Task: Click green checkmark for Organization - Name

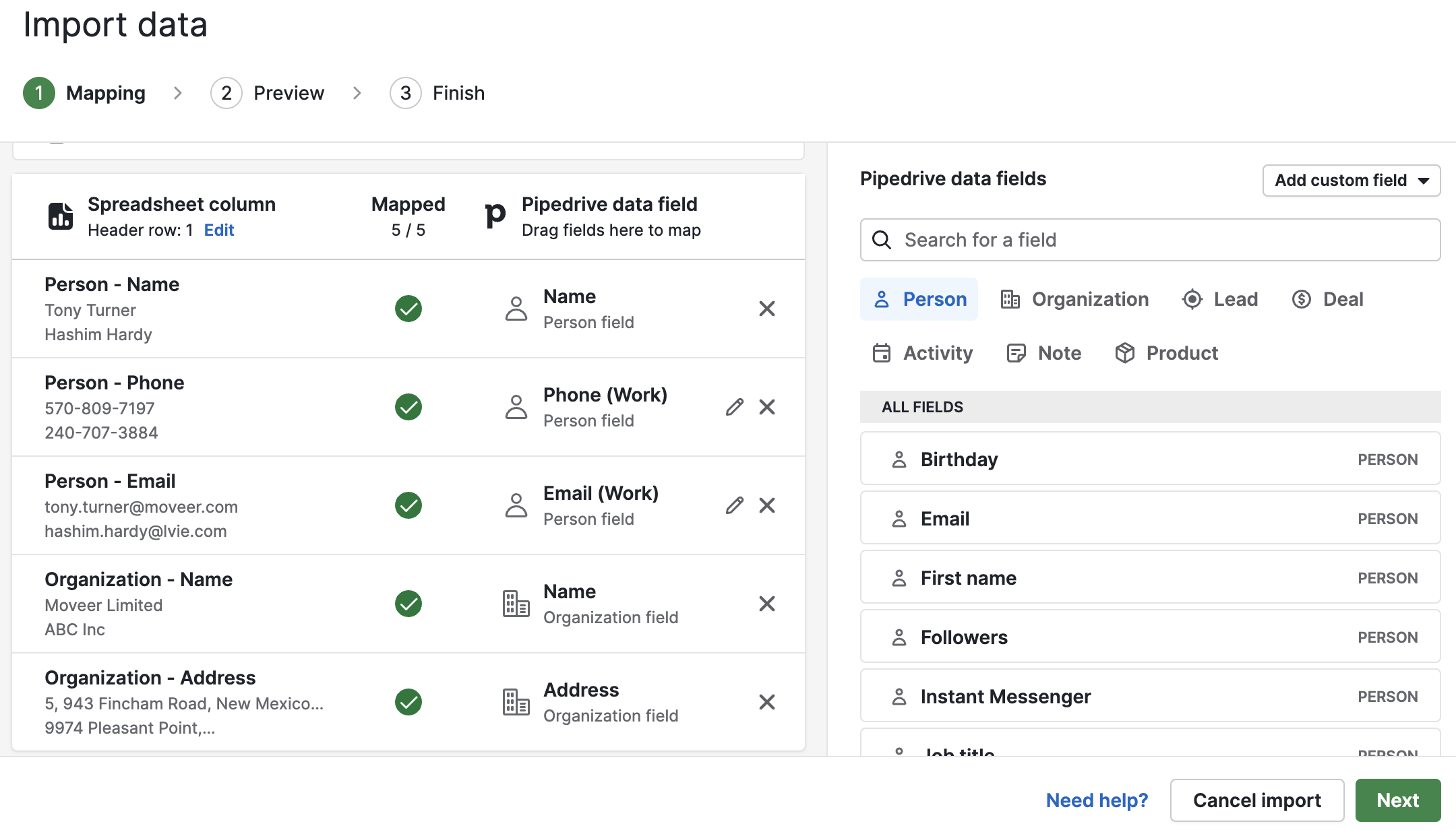Action: tap(408, 604)
